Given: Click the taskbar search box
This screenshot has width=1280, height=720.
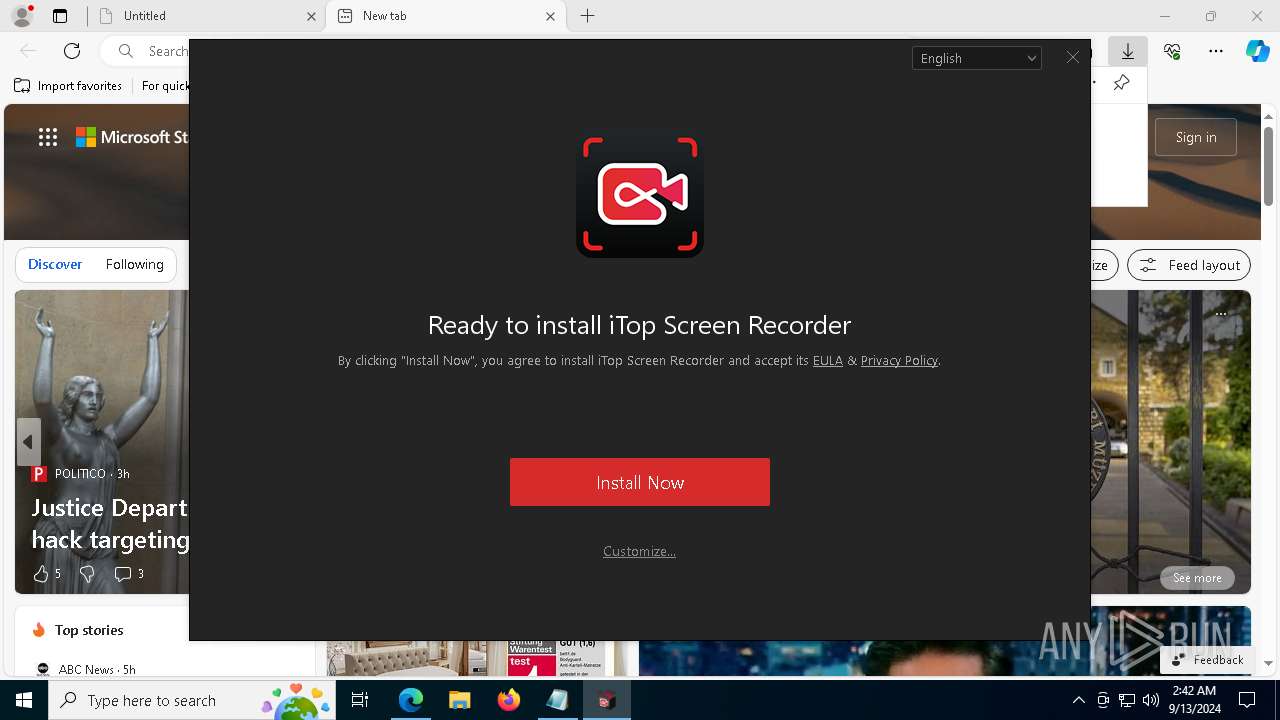Looking at the screenshot, I should click(193, 700).
